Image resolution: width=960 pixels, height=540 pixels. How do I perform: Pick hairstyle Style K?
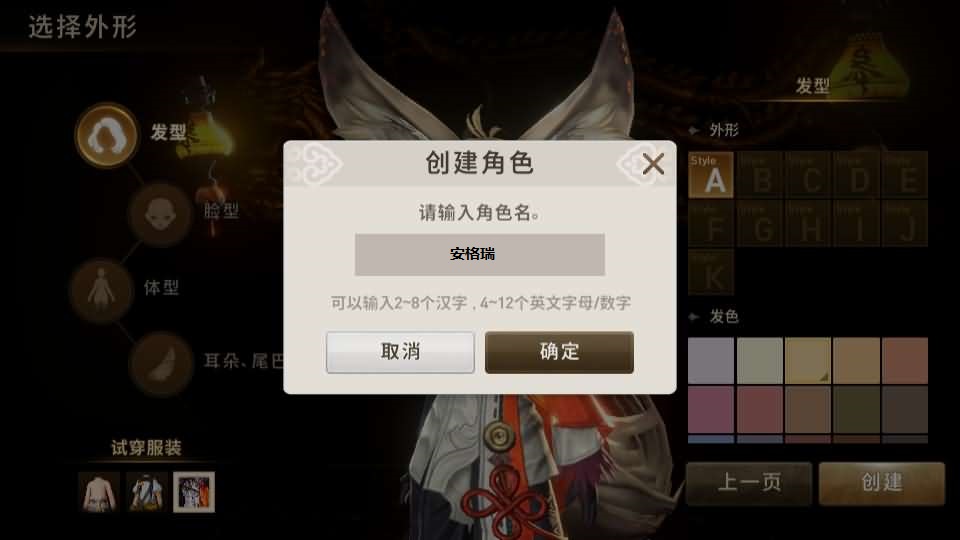tap(711, 272)
